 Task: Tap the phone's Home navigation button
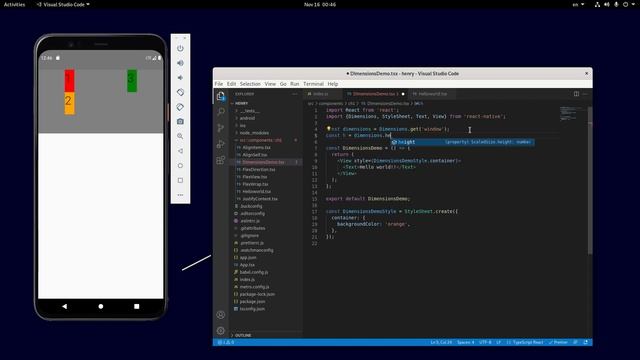click(101, 306)
